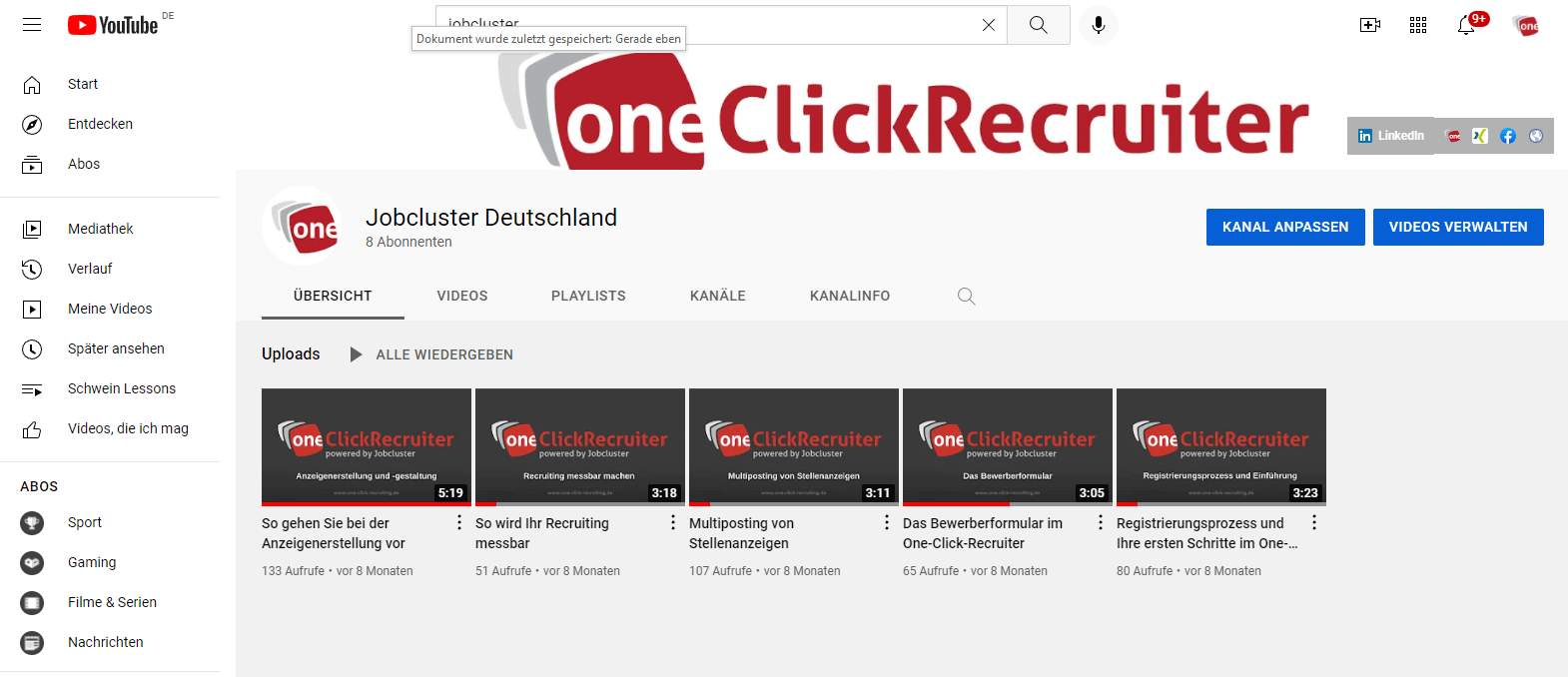Start voice search with the microphone

pos(1099,25)
